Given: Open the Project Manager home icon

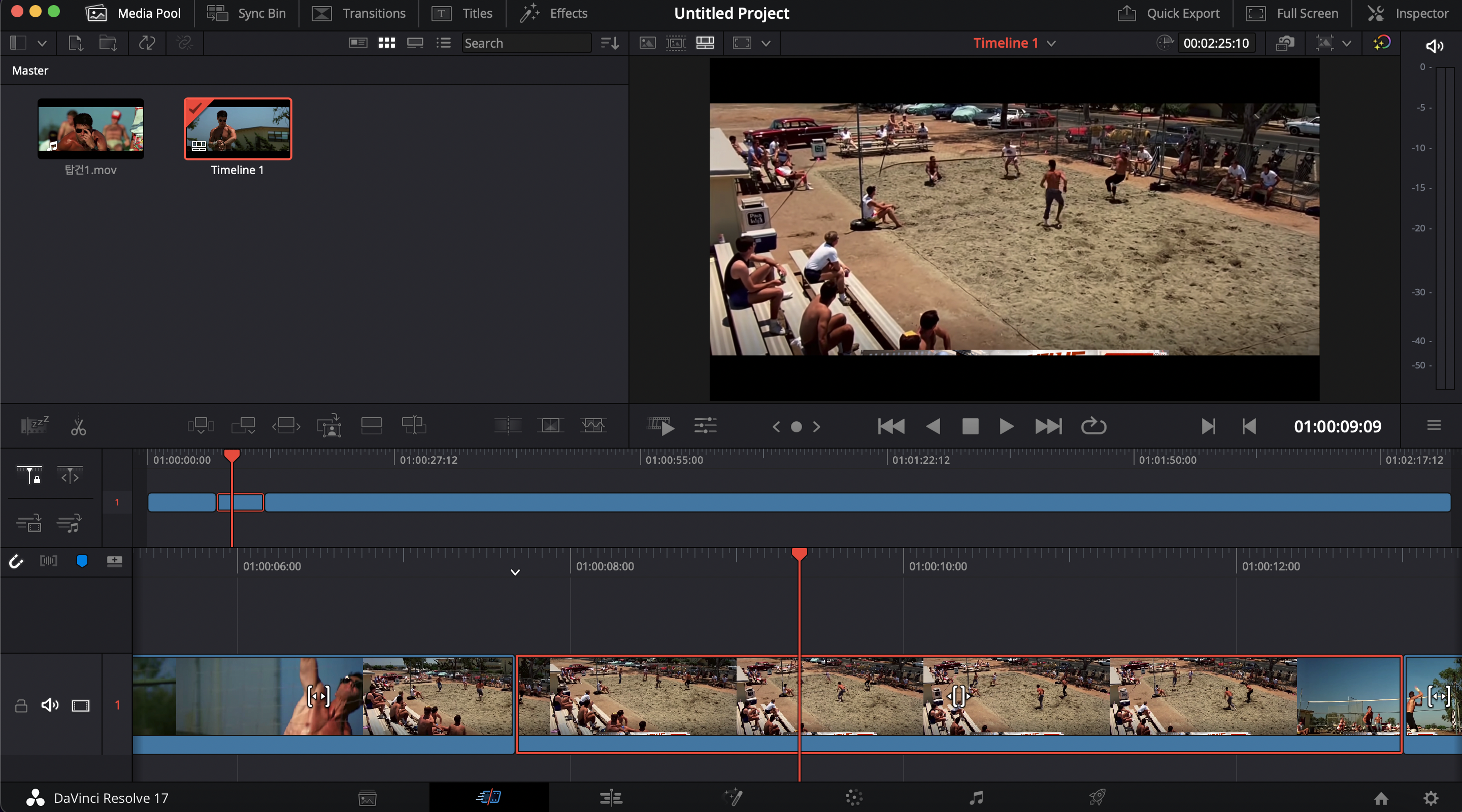Looking at the screenshot, I should point(1381,798).
